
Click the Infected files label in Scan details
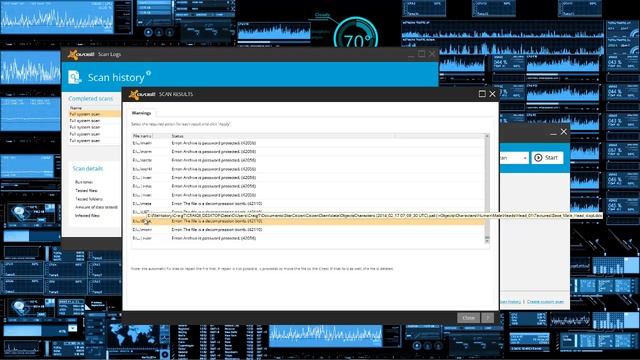point(87,216)
